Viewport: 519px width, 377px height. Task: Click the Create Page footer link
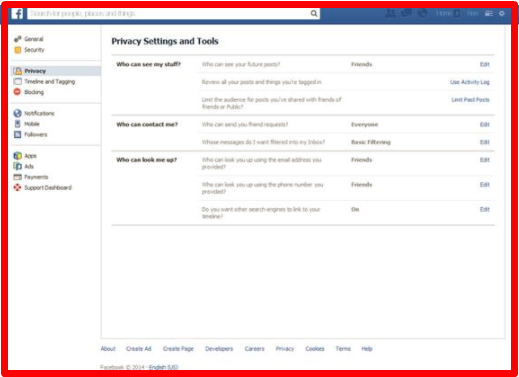coord(178,349)
